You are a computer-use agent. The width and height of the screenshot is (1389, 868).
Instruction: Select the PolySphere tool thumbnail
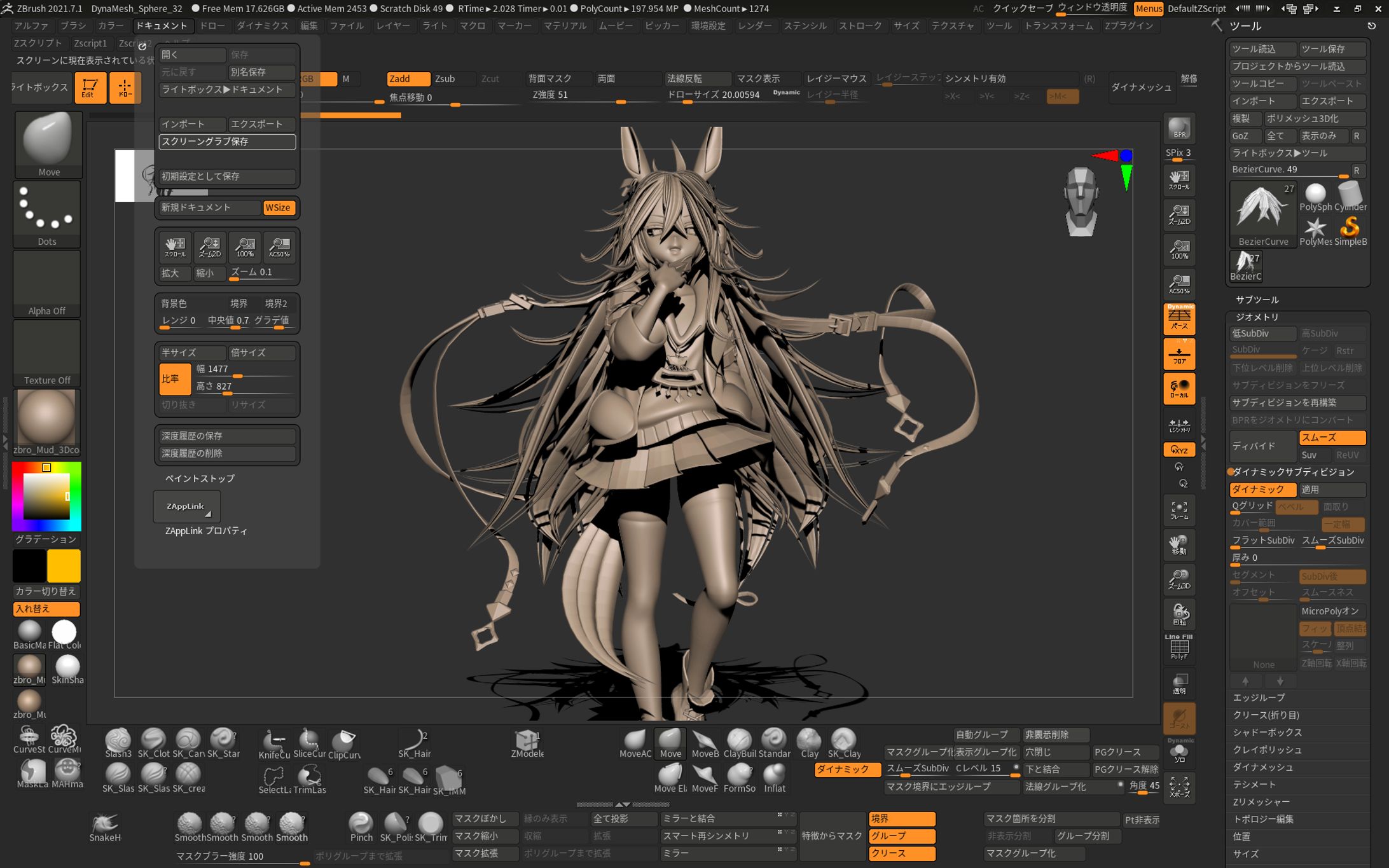(1315, 196)
